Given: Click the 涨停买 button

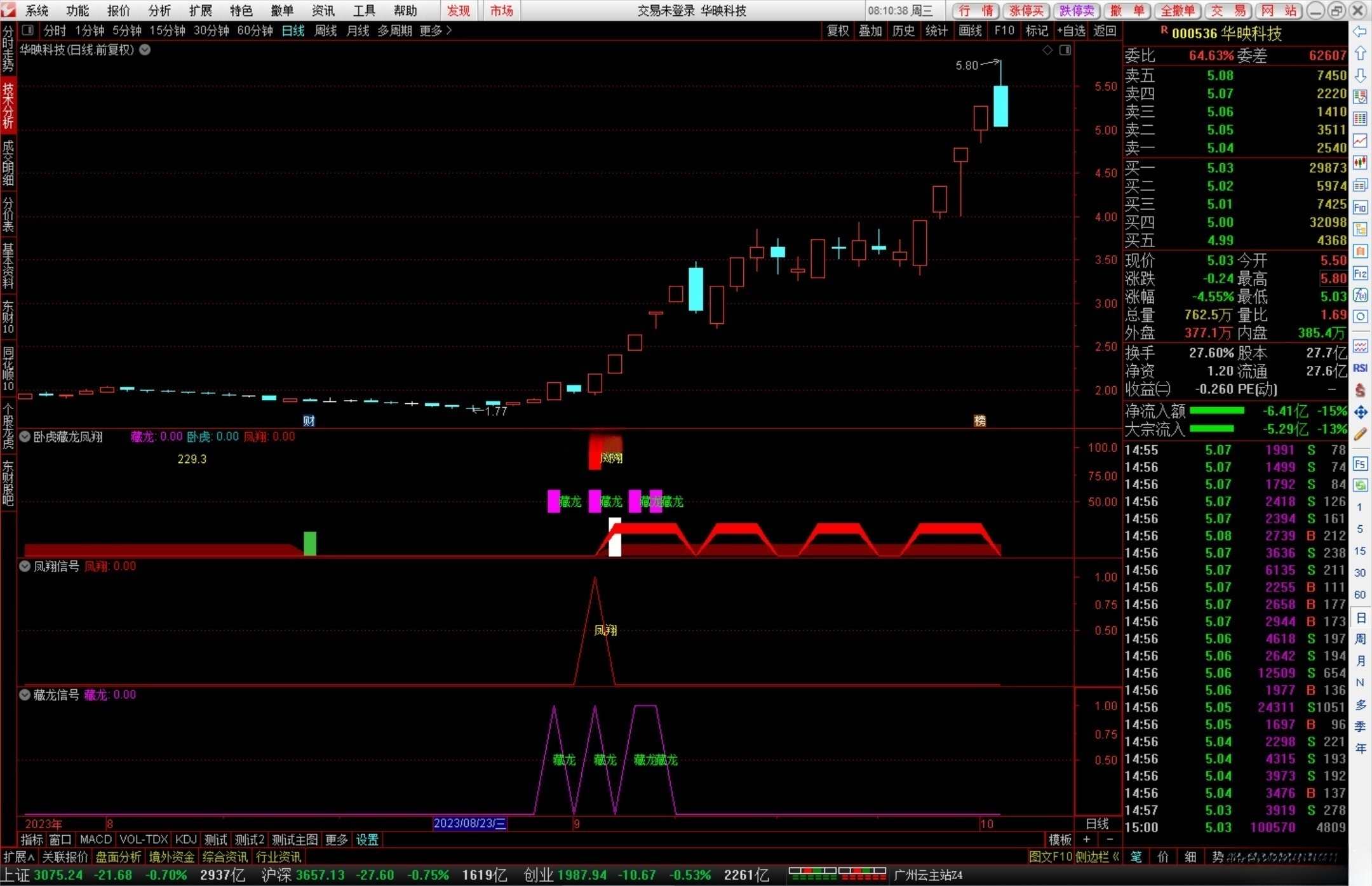Looking at the screenshot, I should (1026, 10).
